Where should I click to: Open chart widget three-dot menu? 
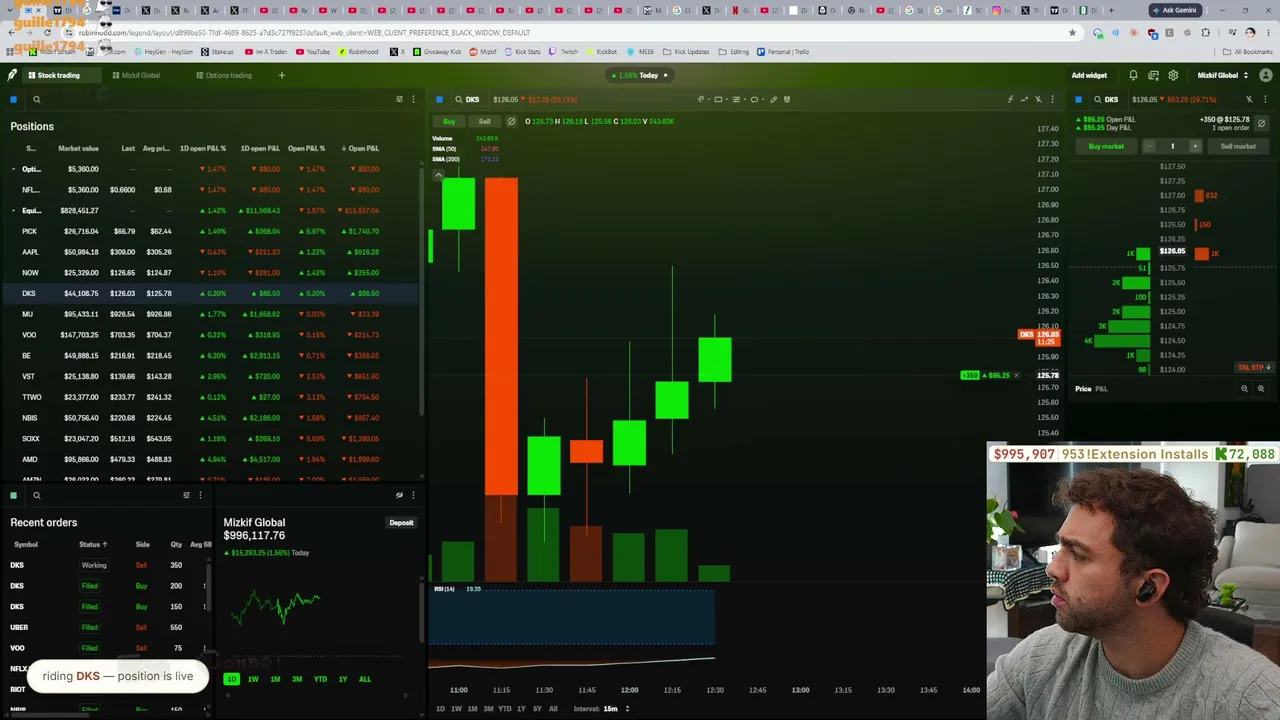point(1052,100)
